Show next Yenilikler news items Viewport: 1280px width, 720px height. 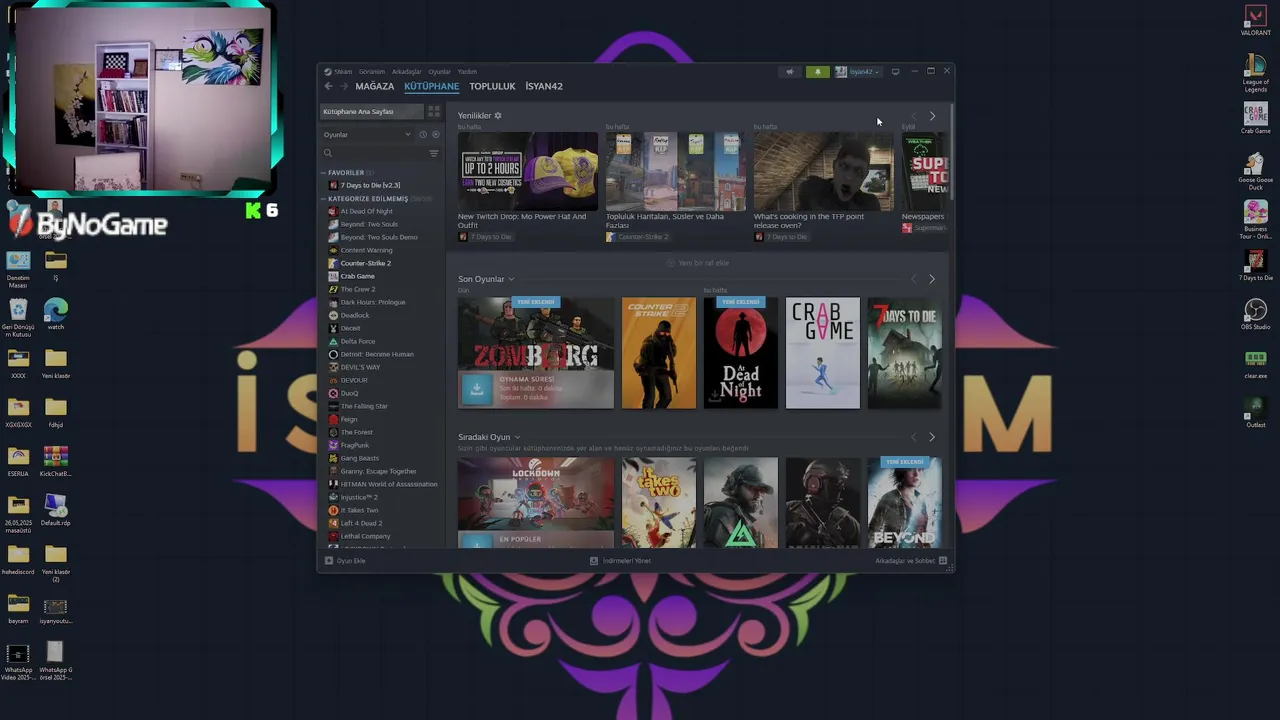(932, 116)
